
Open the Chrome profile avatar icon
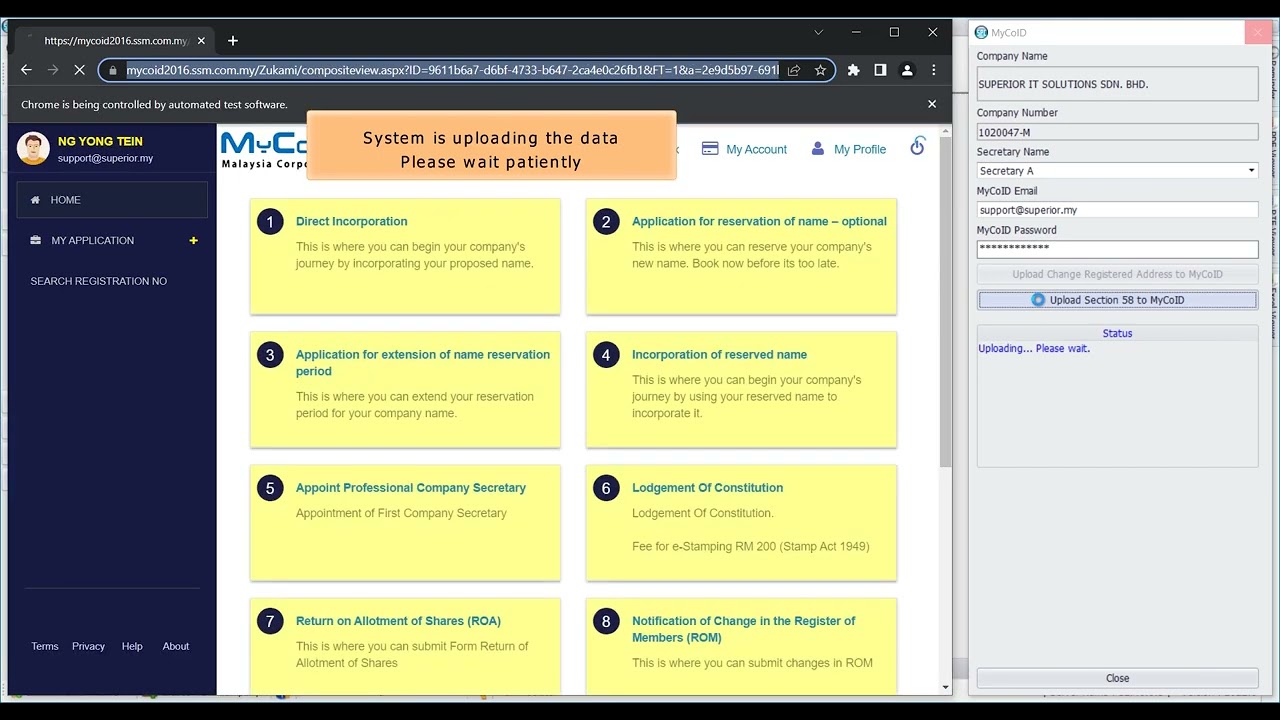pyautogui.click(x=907, y=70)
